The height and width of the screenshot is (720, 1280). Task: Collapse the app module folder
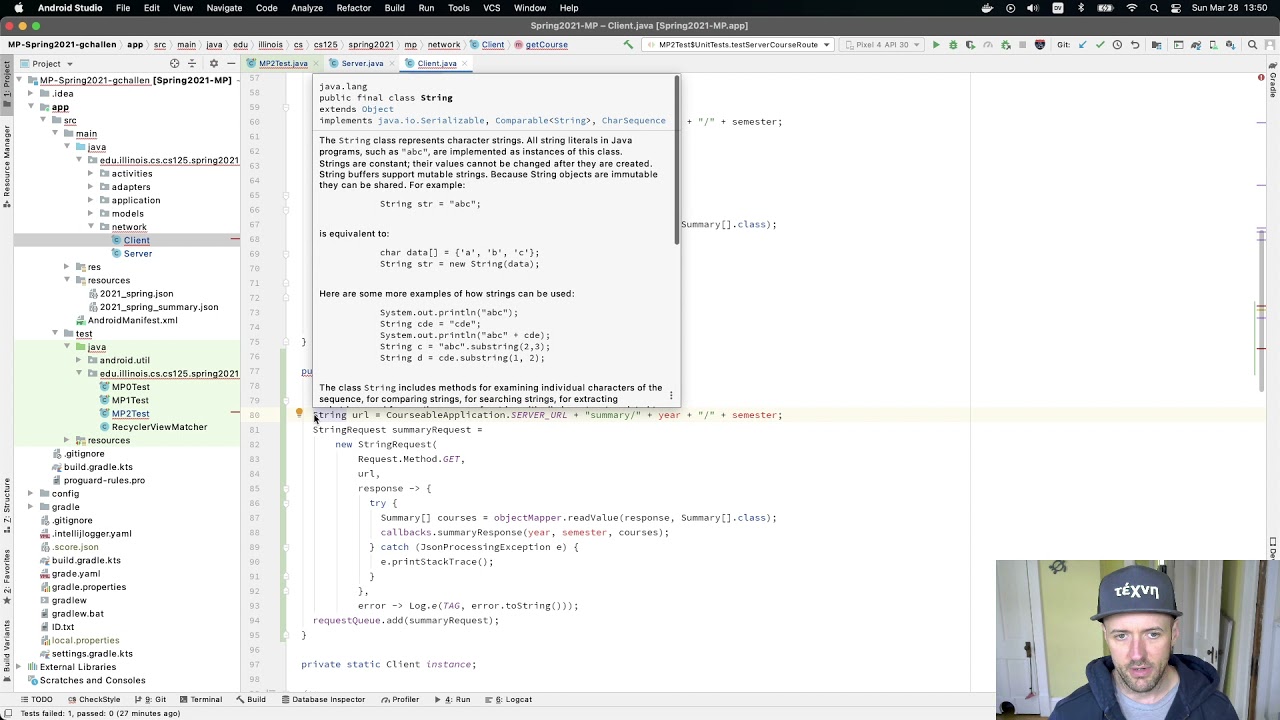[x=31, y=107]
